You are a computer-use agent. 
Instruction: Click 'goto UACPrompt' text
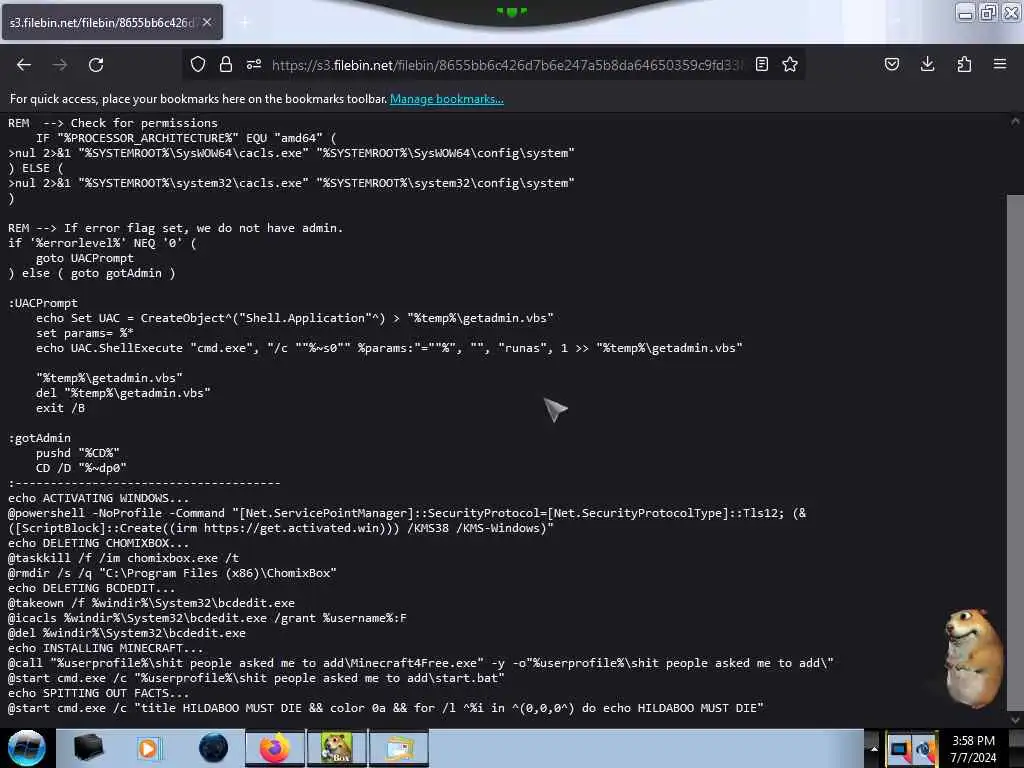point(85,258)
